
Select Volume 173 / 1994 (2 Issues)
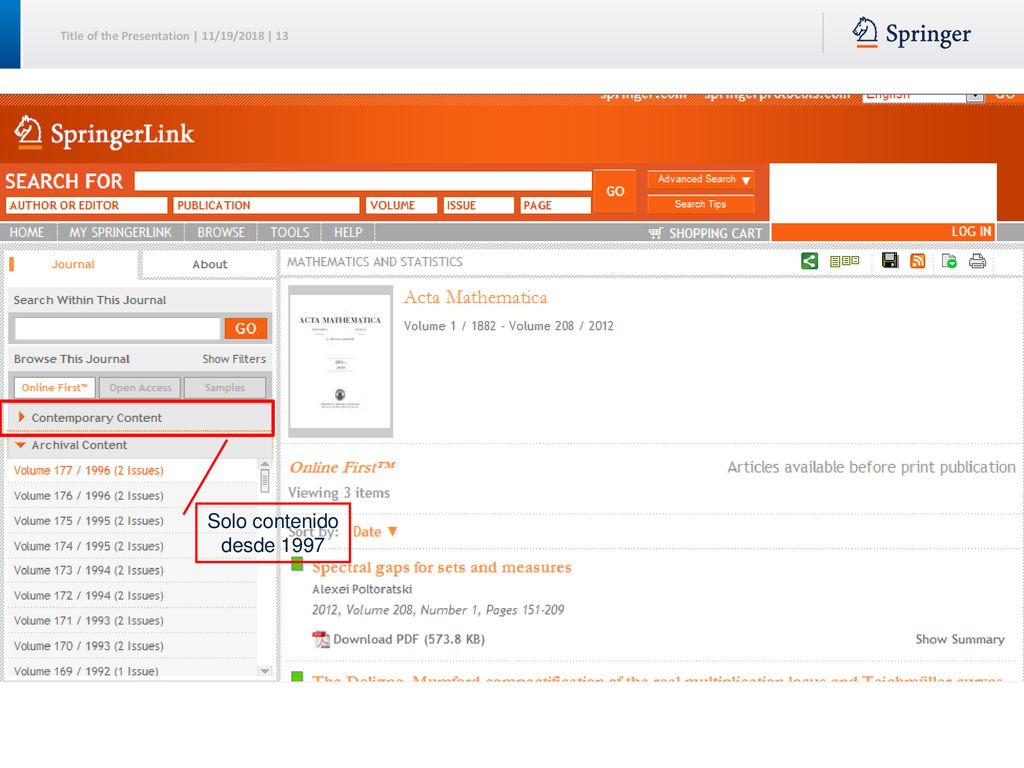[x=88, y=570]
